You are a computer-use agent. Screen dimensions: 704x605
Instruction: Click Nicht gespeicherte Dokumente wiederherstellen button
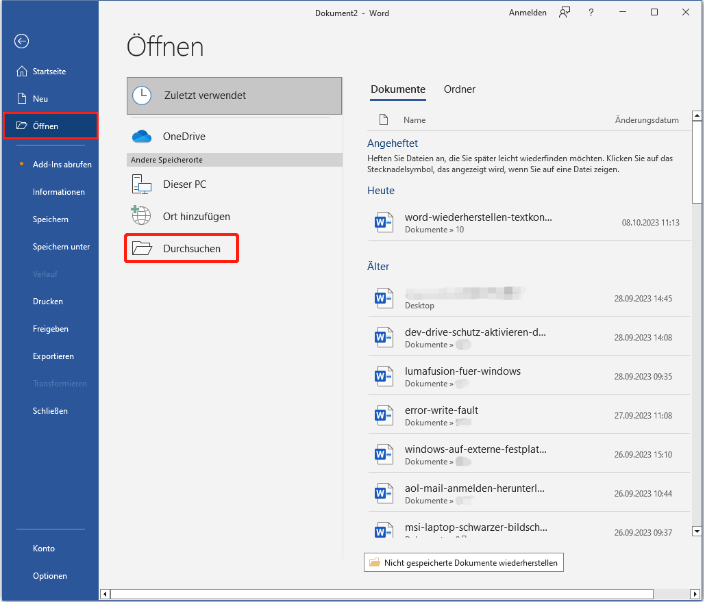tap(464, 563)
